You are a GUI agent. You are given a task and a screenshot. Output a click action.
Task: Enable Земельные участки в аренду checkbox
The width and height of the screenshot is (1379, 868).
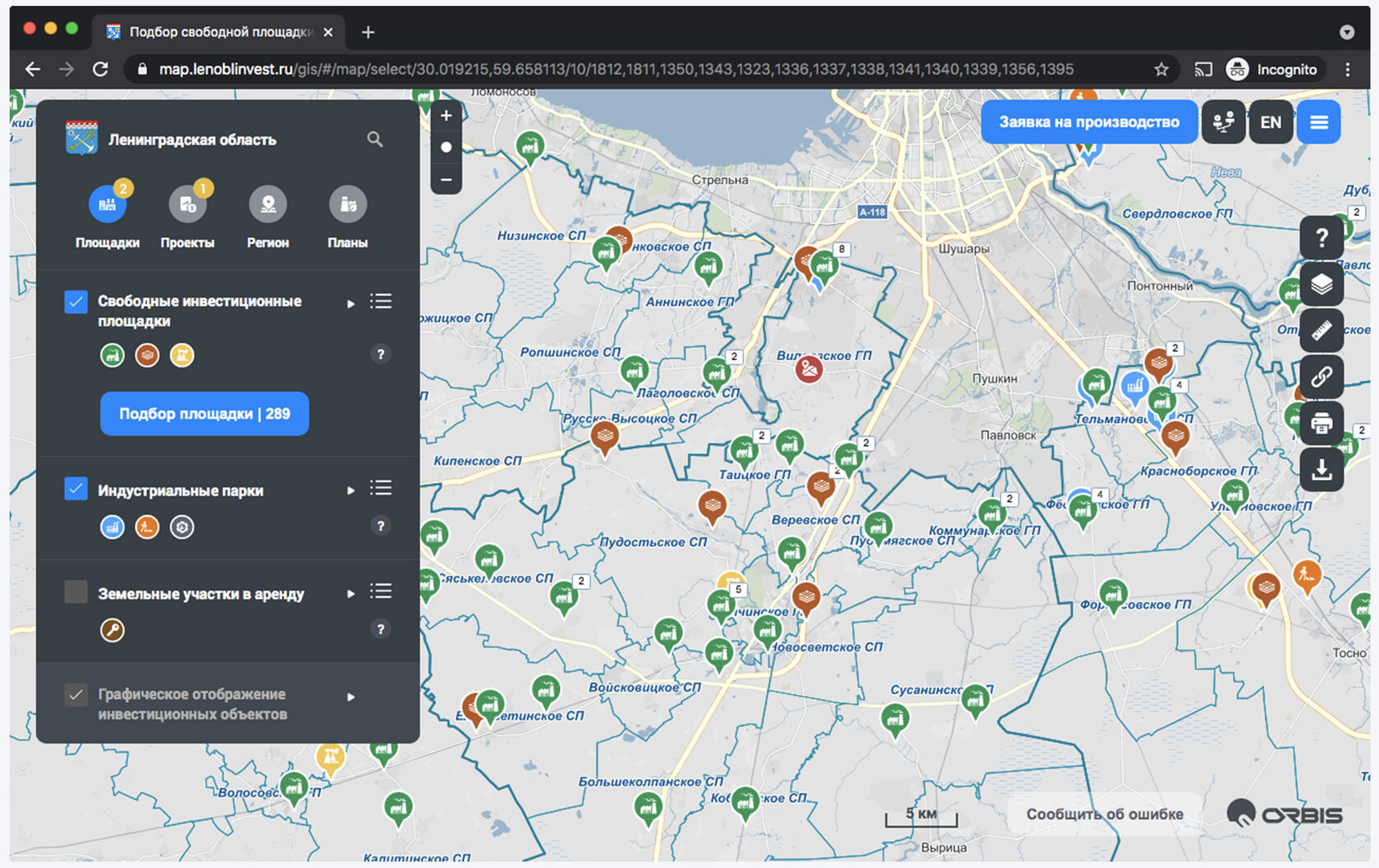point(76,592)
